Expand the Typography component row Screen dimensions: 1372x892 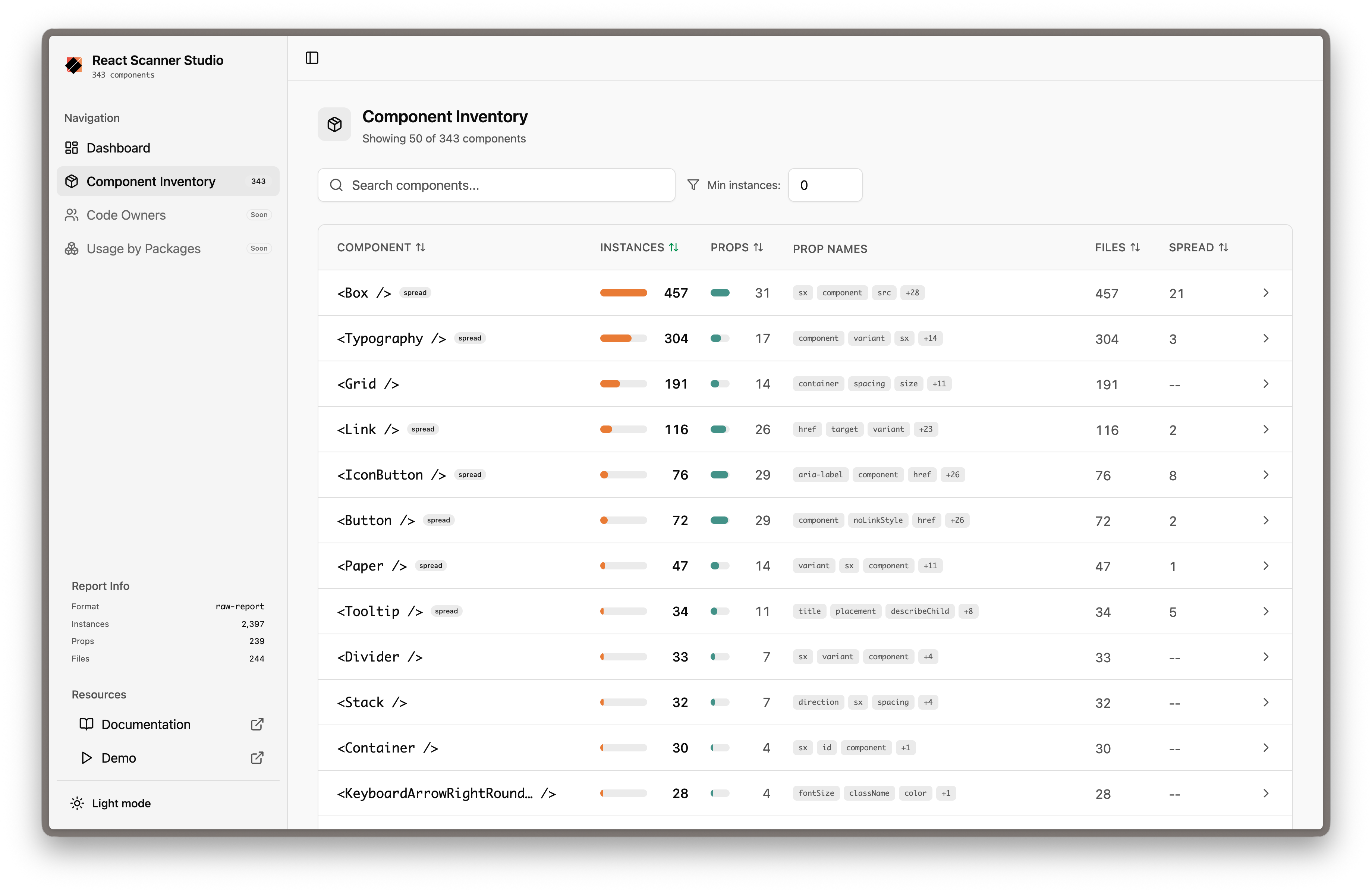(1266, 339)
